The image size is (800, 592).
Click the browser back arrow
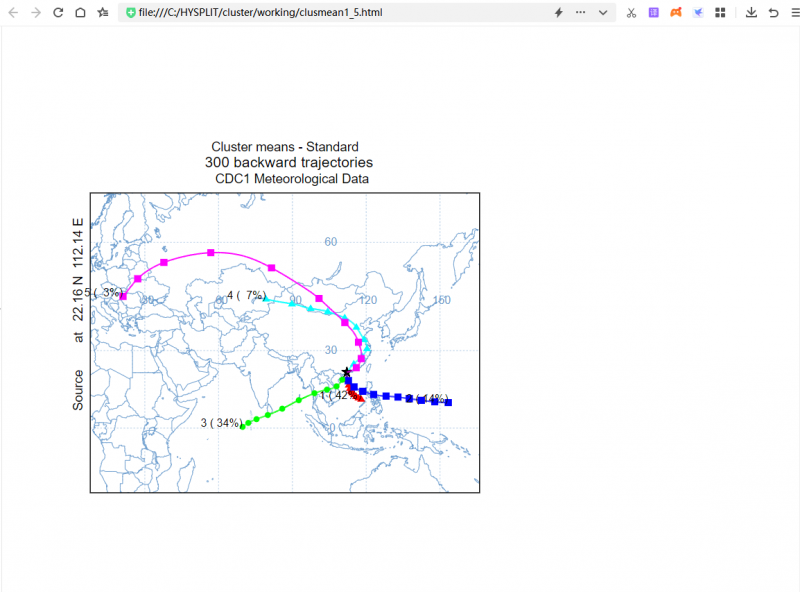coord(13,13)
